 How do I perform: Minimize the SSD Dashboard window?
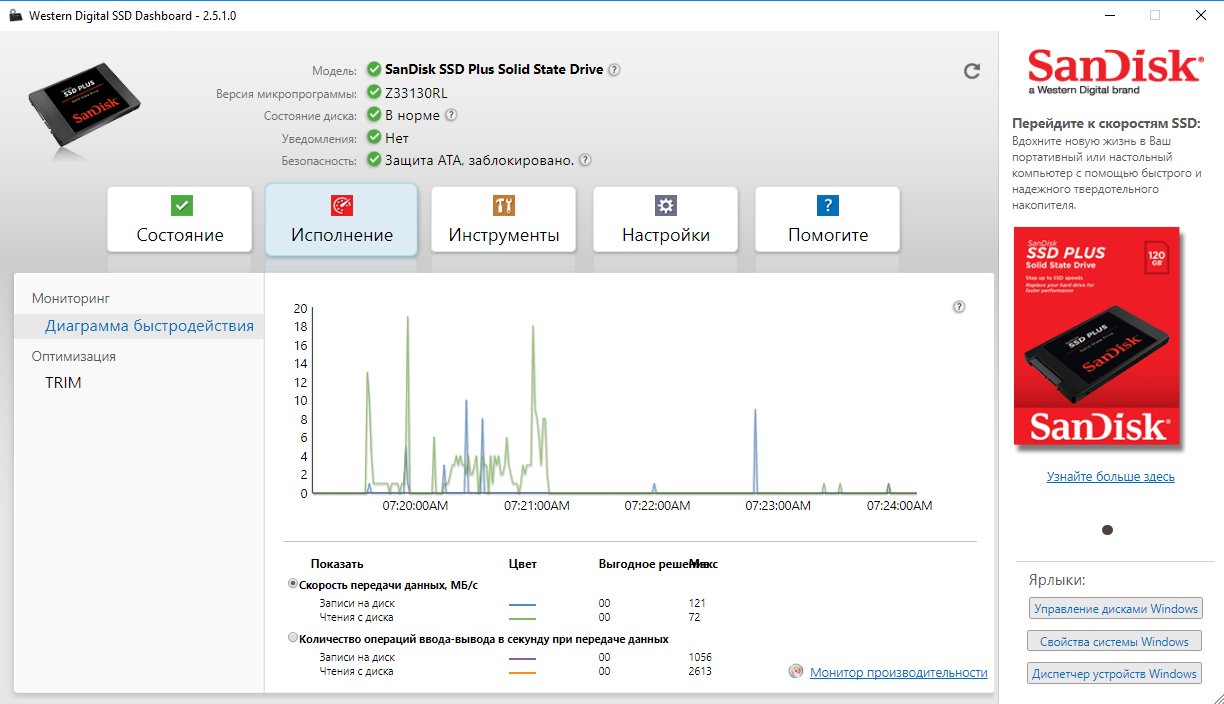[1108, 16]
